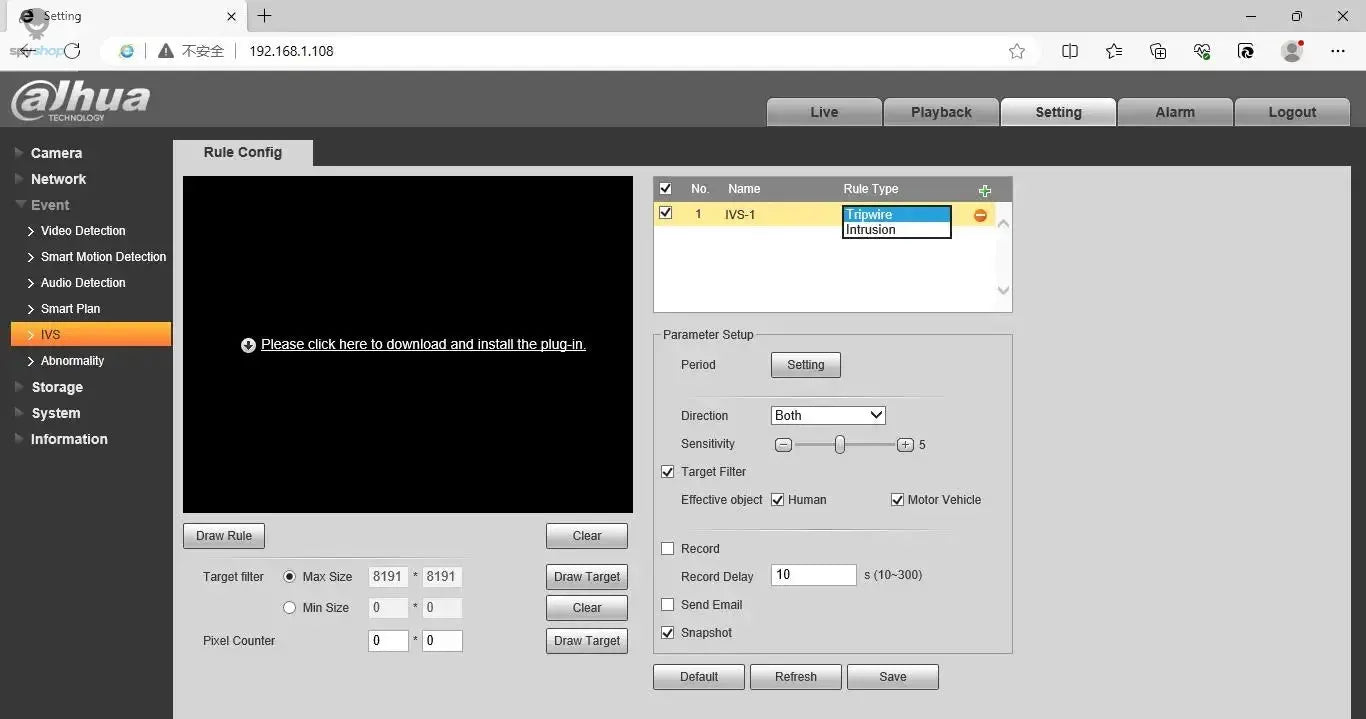
Task: Click the Dahua Technology logo
Action: point(80,100)
